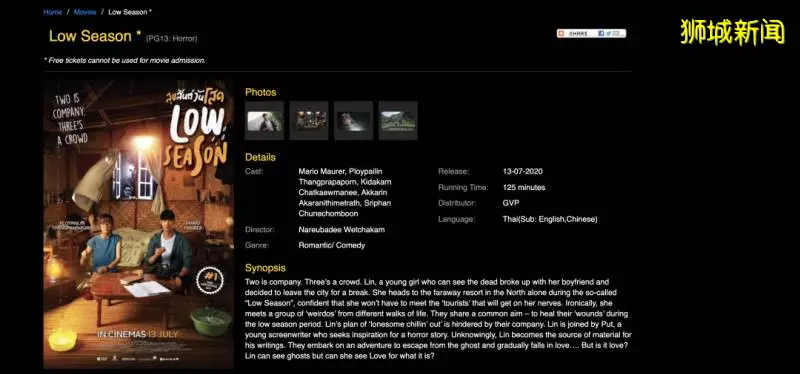Click the Facebook share icon
This screenshot has height=374, width=800.
click(x=601, y=33)
